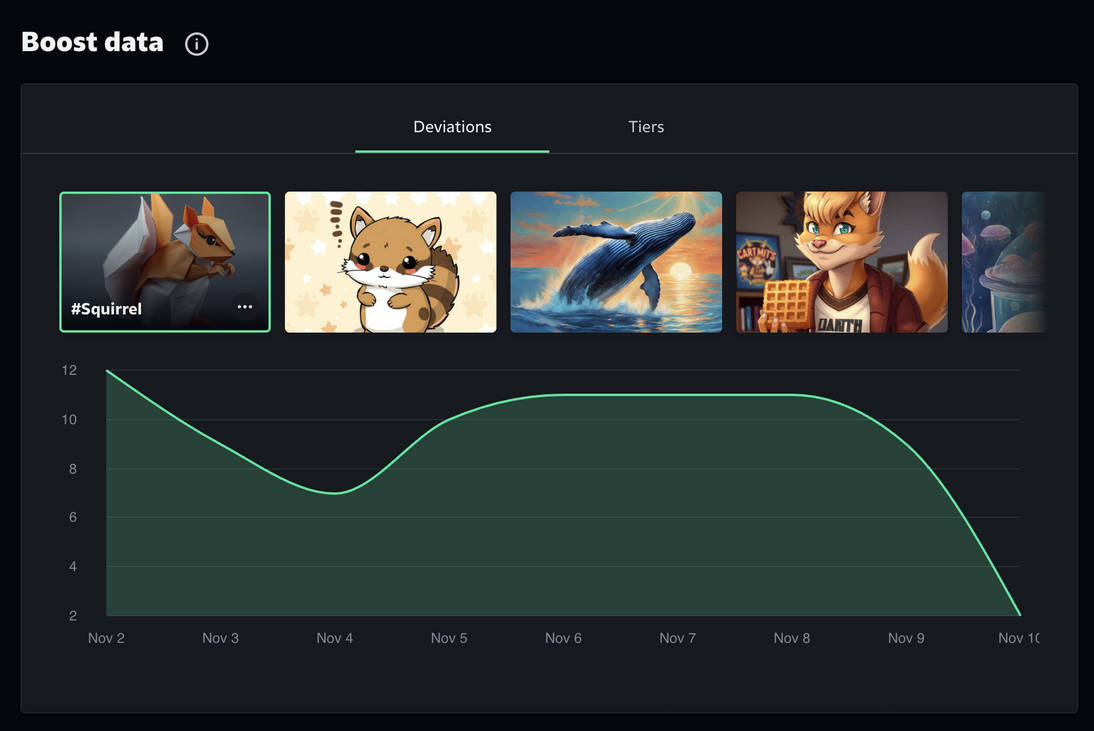Select the breaching whale deviation thumbnail
Viewport: 1094px width, 731px height.
(x=616, y=262)
